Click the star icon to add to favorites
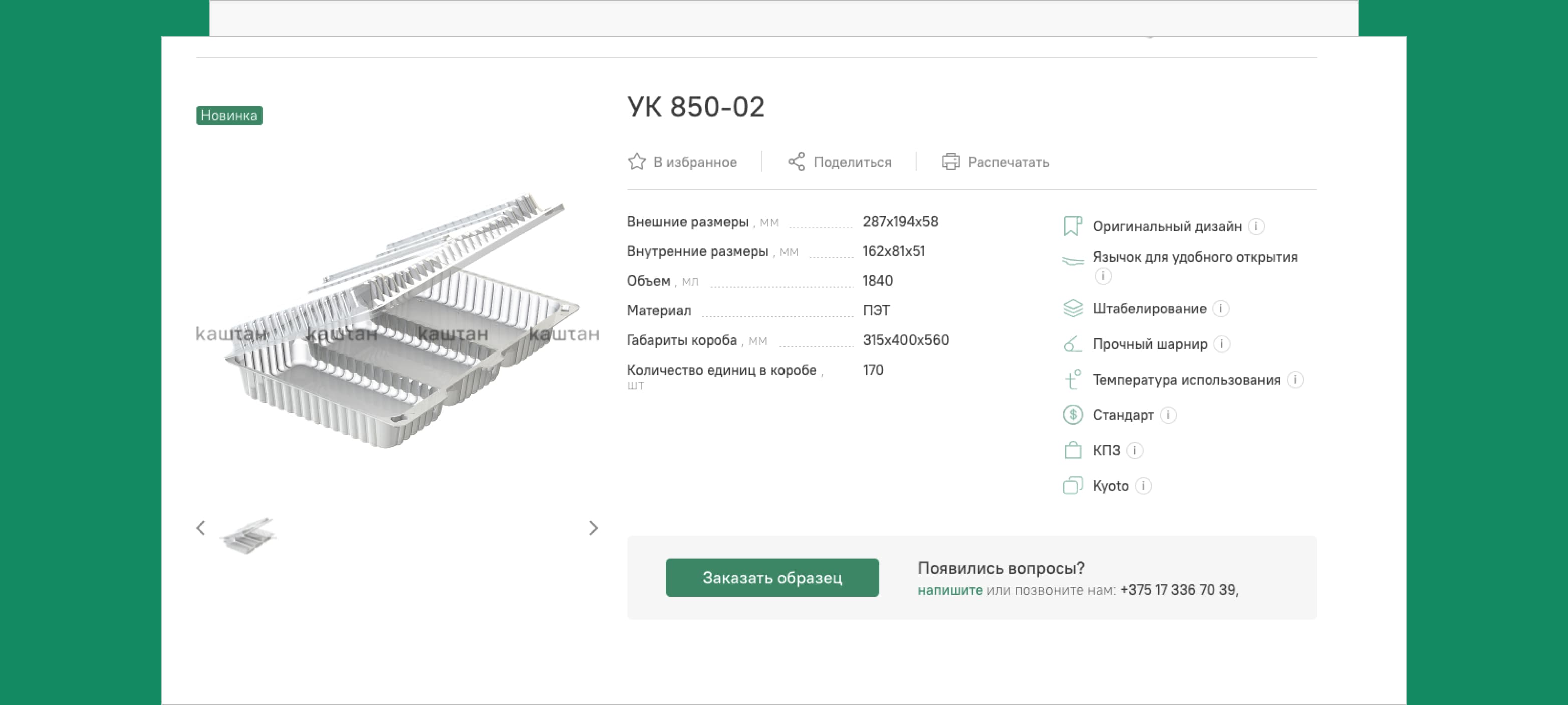The width and height of the screenshot is (1568, 705). tap(637, 162)
